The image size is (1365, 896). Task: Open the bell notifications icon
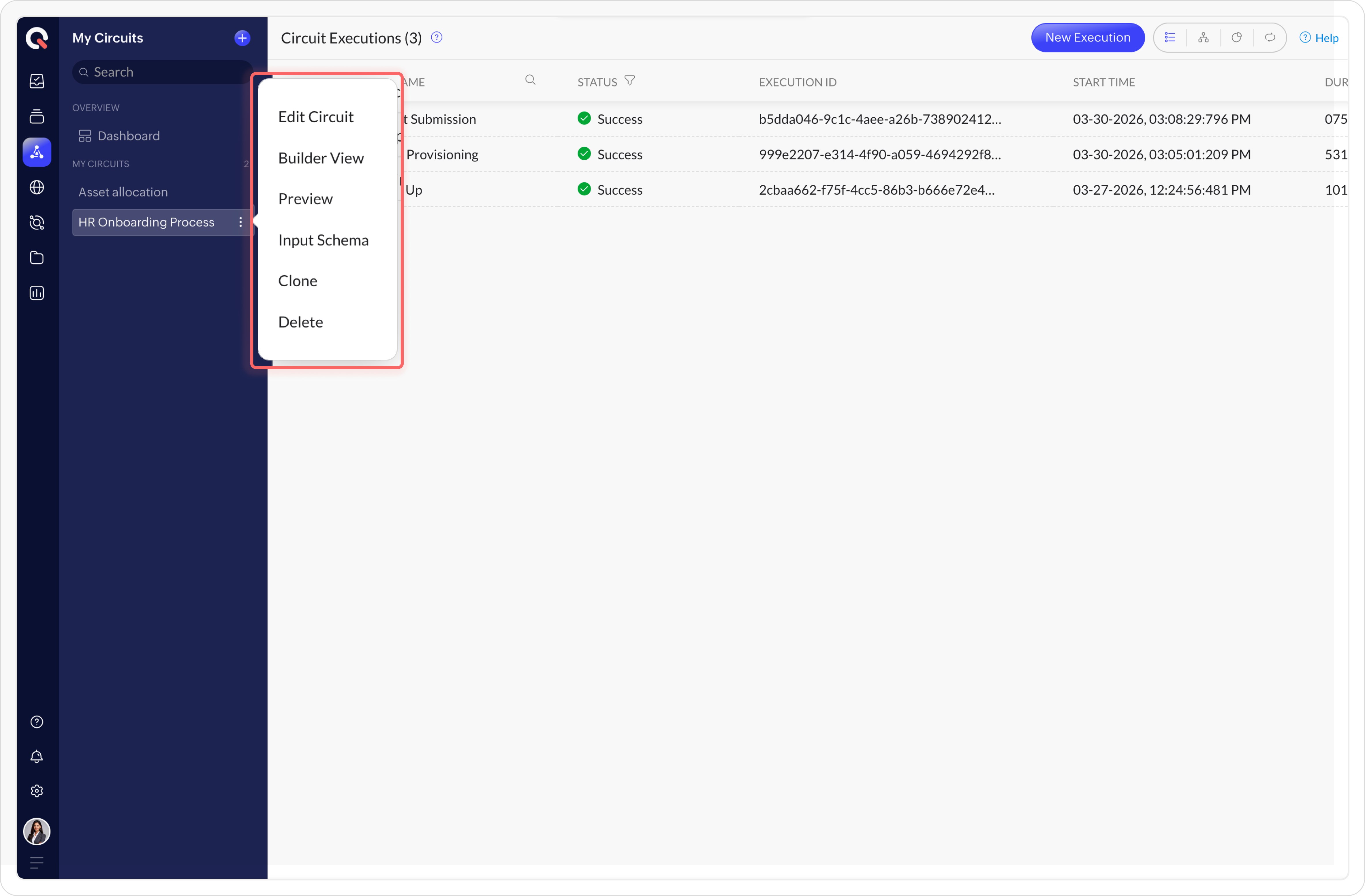tap(37, 757)
